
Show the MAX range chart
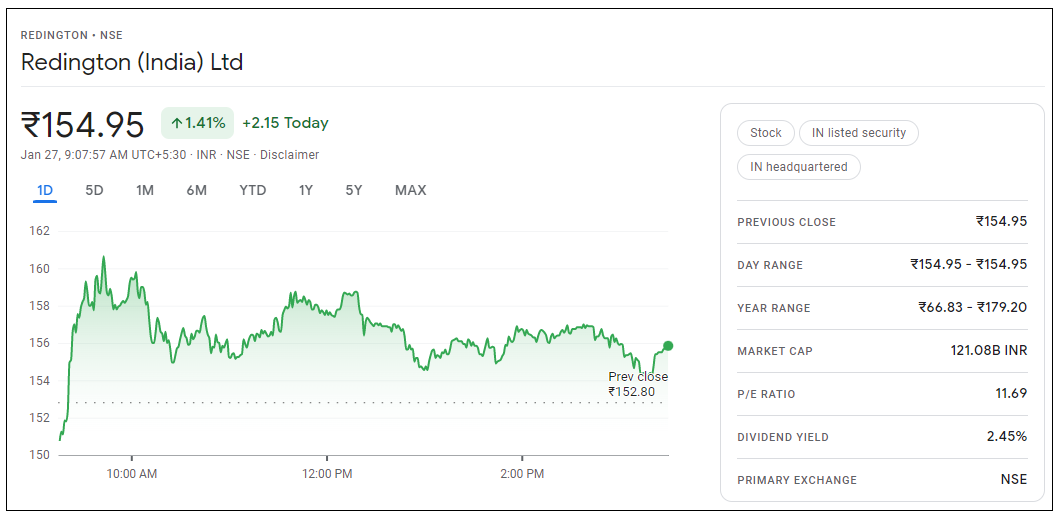410,190
